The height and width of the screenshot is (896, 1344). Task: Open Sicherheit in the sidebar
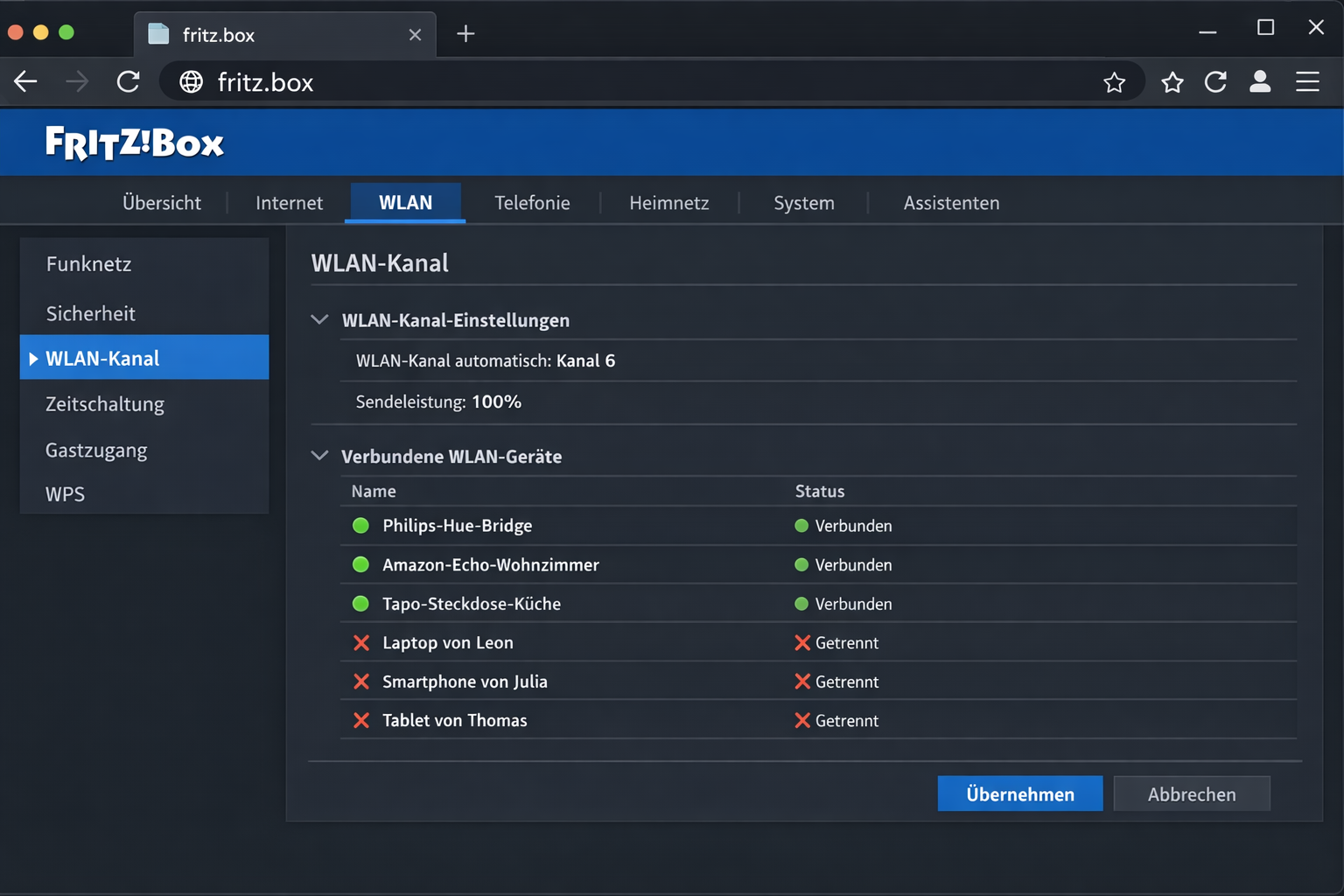(x=144, y=313)
